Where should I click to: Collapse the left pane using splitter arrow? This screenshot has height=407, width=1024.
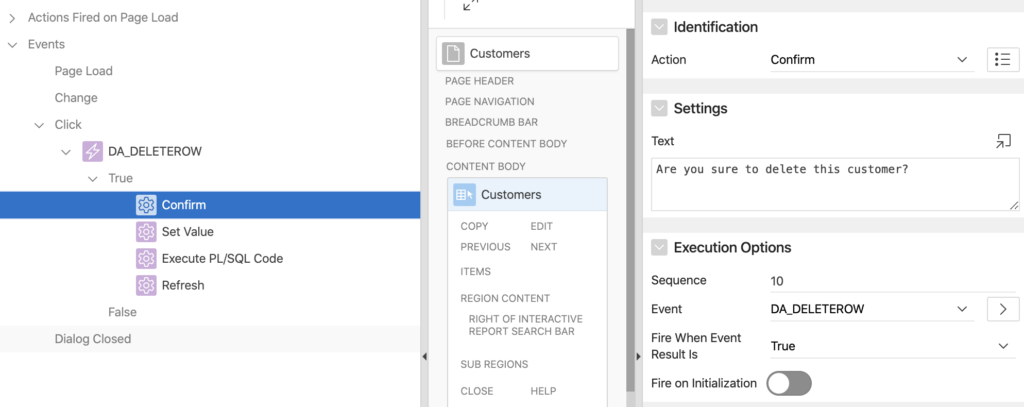point(424,356)
